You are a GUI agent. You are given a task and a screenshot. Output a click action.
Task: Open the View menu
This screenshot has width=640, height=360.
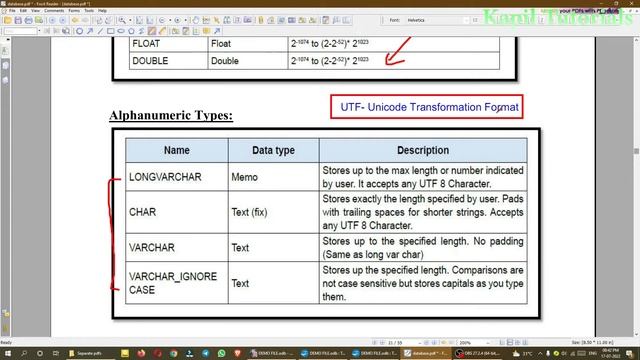36,11
